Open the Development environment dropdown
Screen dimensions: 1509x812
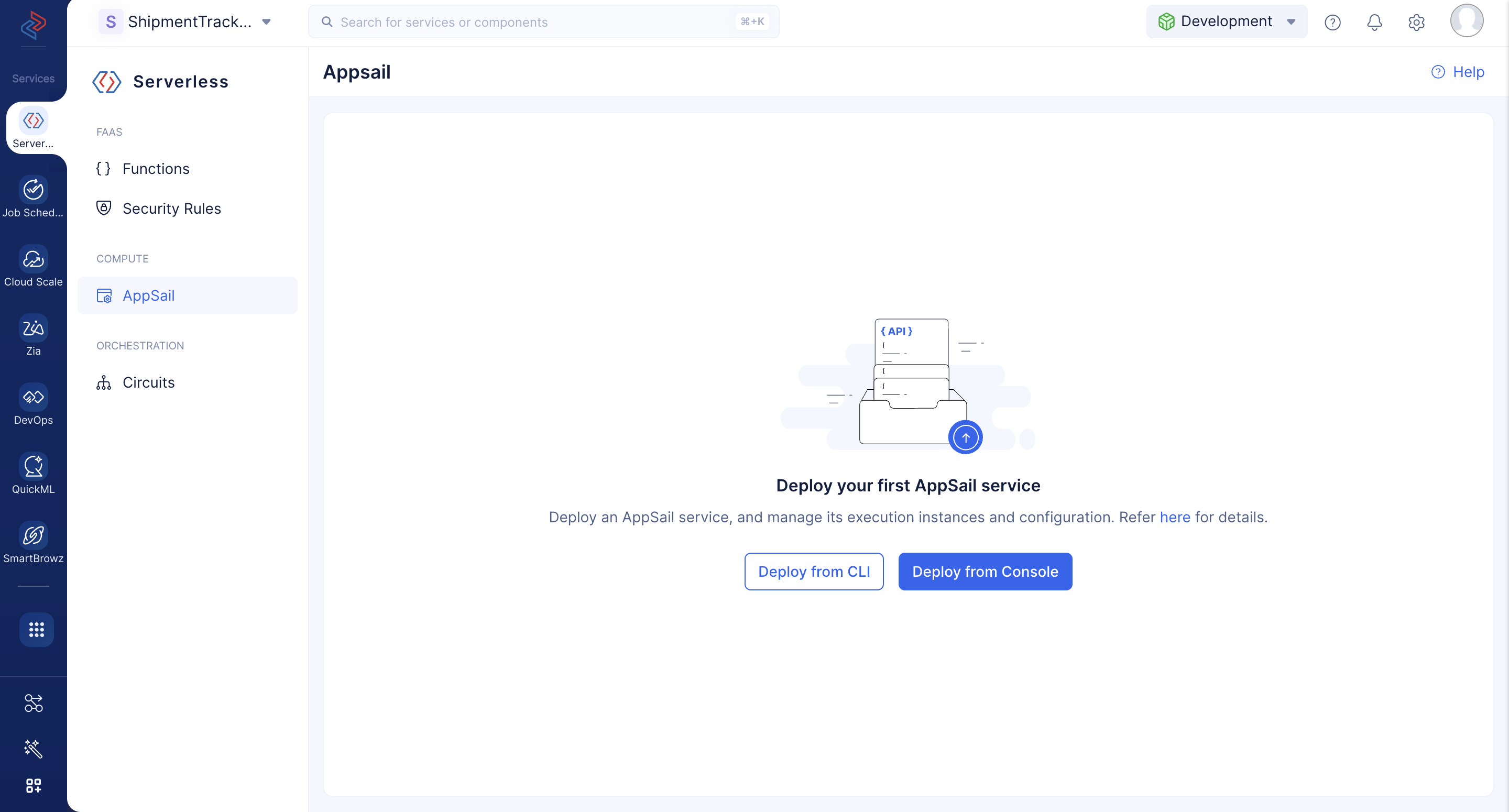click(x=1227, y=21)
